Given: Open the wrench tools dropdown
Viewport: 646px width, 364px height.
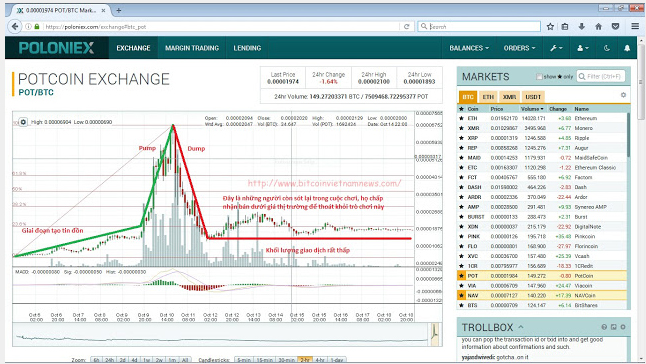Looking at the screenshot, I should pos(556,48).
